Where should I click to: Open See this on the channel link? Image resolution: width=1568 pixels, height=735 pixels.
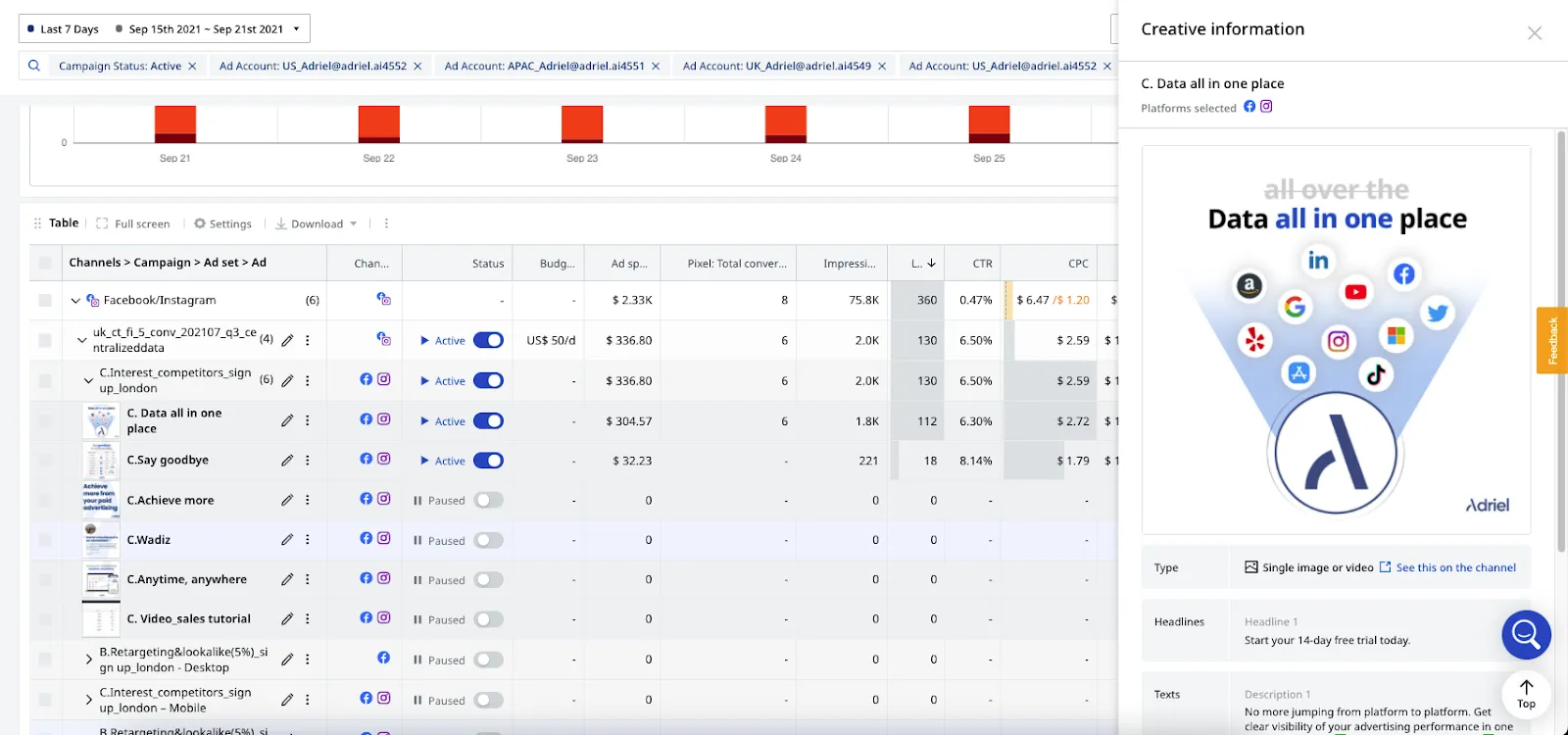pos(1447,567)
